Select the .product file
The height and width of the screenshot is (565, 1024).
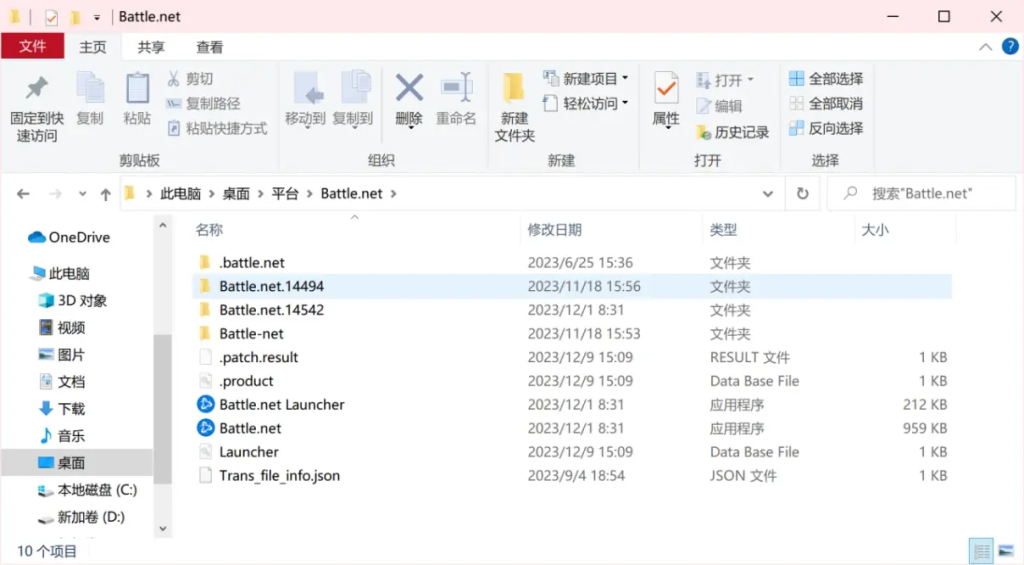point(571,381)
